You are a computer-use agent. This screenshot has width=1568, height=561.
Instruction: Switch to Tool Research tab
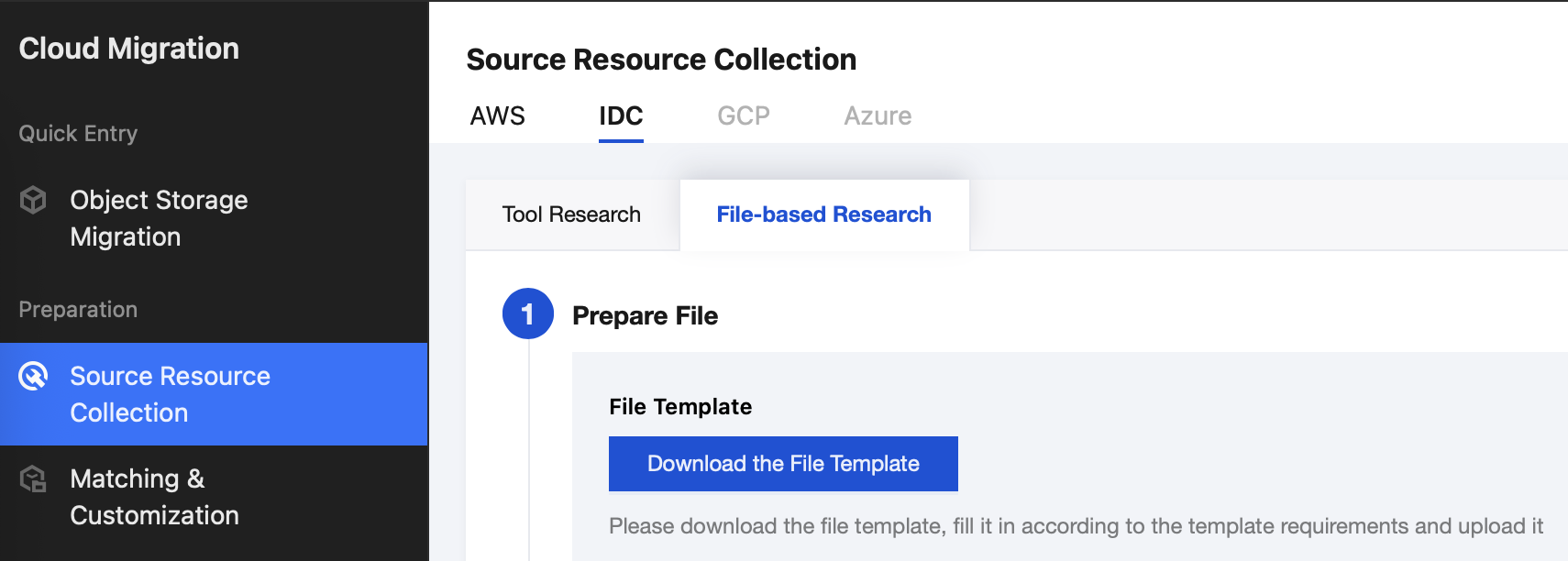tap(571, 214)
